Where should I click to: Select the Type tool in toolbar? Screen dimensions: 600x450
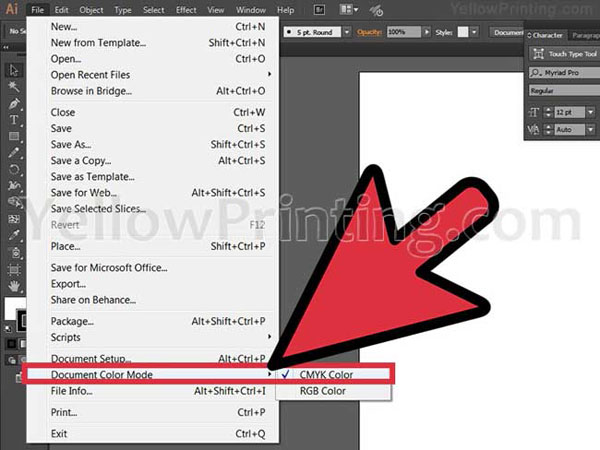14,120
